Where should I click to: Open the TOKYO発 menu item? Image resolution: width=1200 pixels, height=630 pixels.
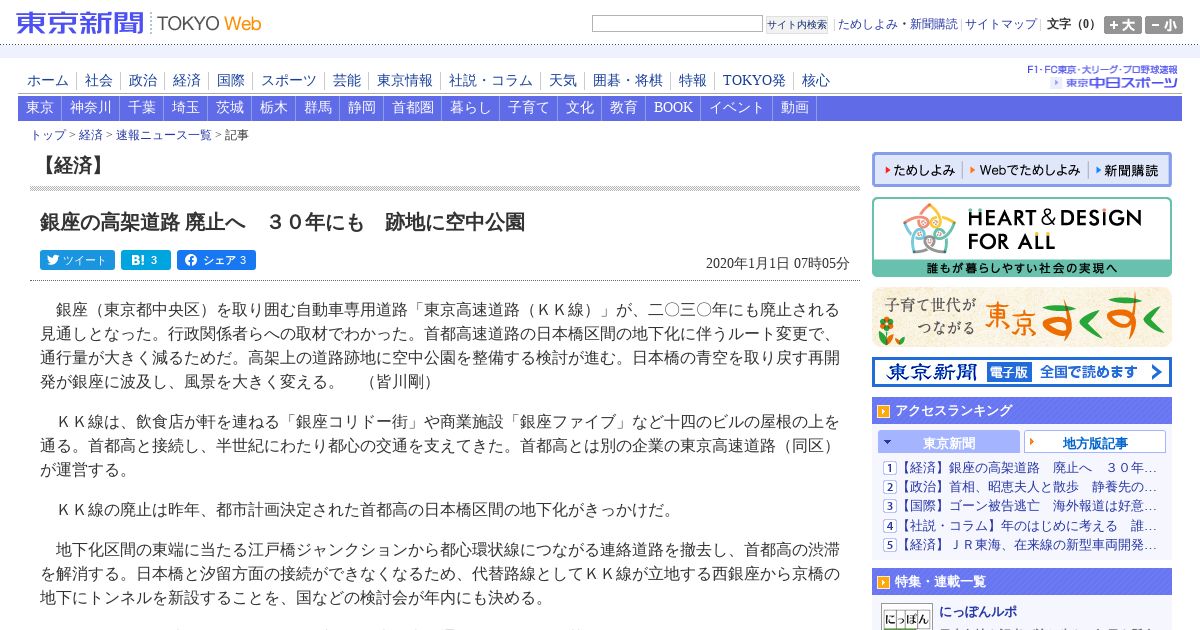(x=754, y=80)
